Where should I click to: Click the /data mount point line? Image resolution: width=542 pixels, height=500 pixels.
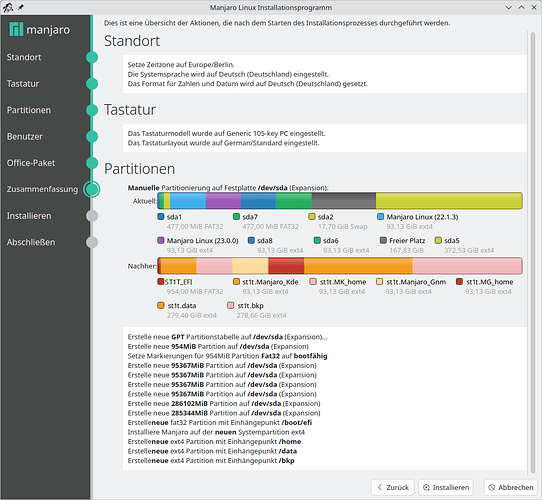[212, 451]
